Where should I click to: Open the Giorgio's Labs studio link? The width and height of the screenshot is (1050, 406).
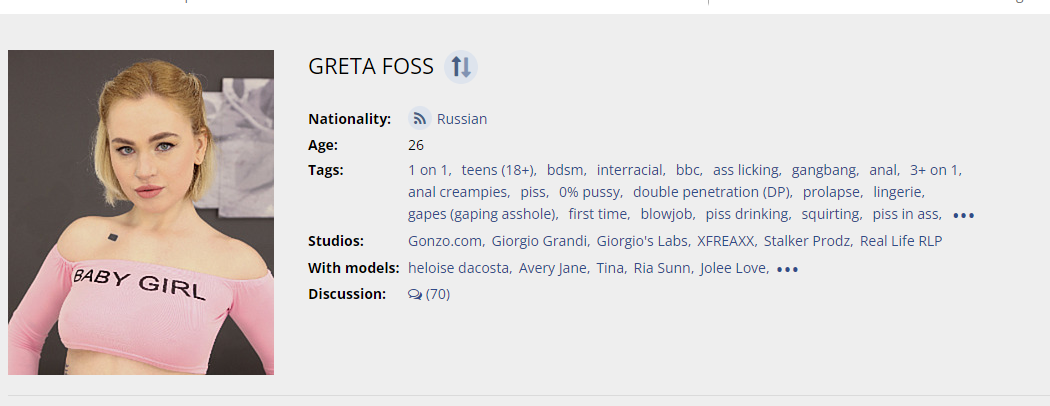point(641,241)
